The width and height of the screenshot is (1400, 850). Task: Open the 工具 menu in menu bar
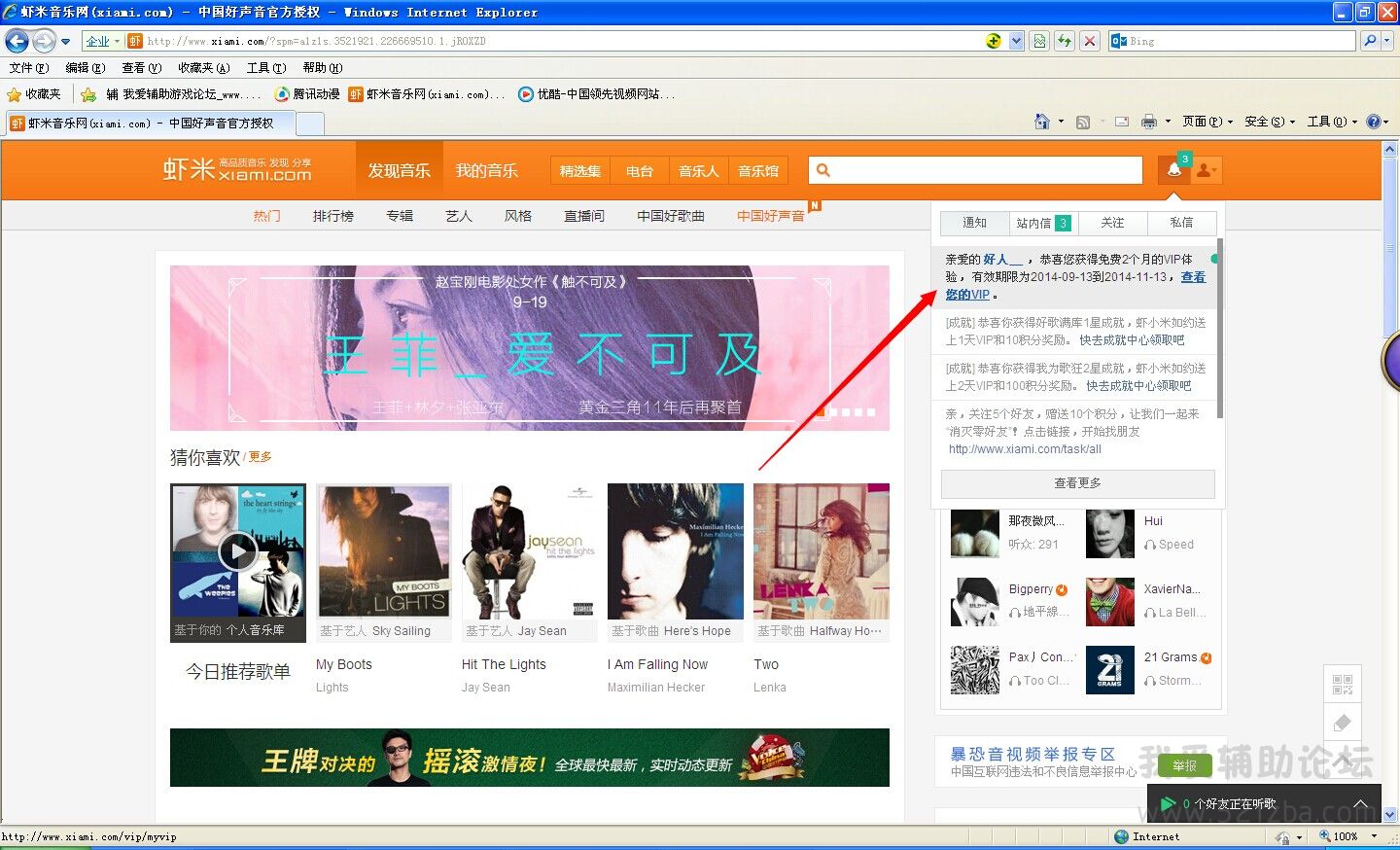pos(265,68)
